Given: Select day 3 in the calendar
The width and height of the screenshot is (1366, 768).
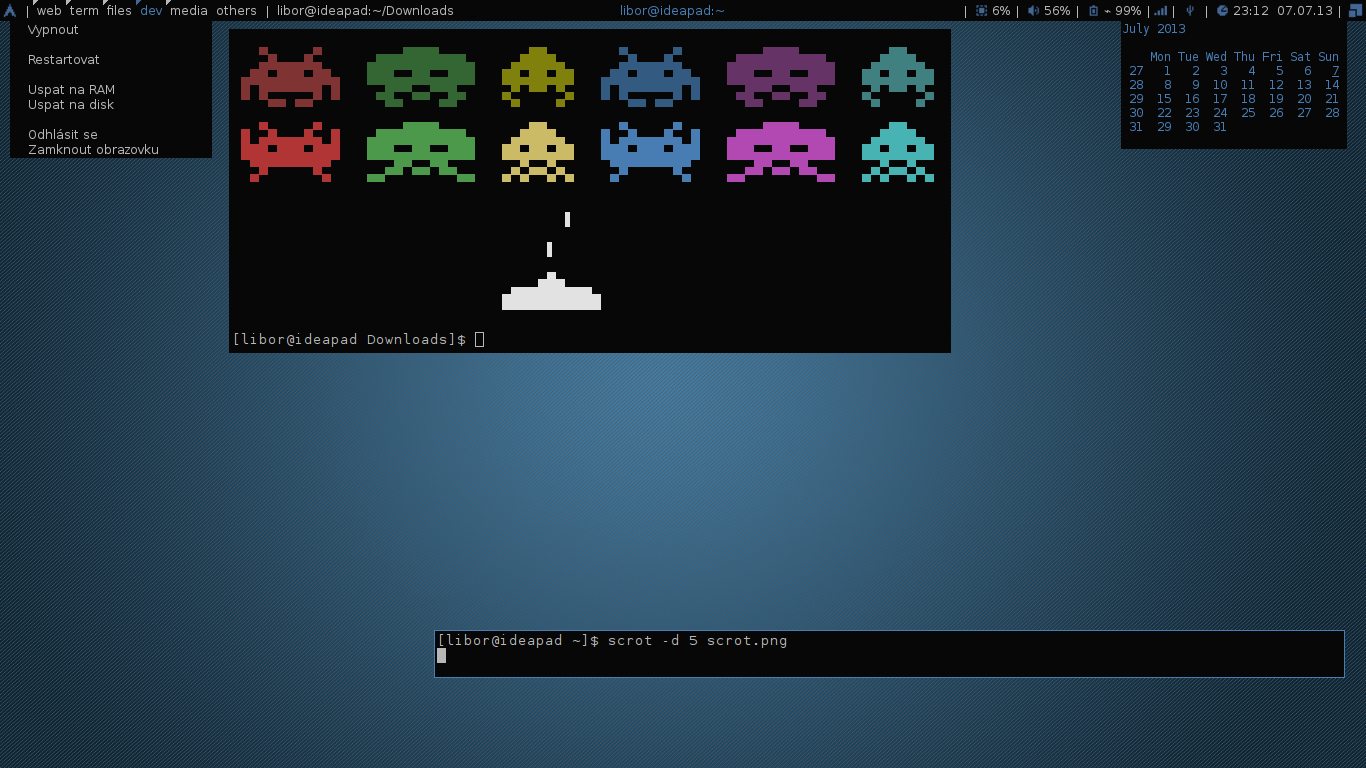Looking at the screenshot, I should coord(1223,71).
